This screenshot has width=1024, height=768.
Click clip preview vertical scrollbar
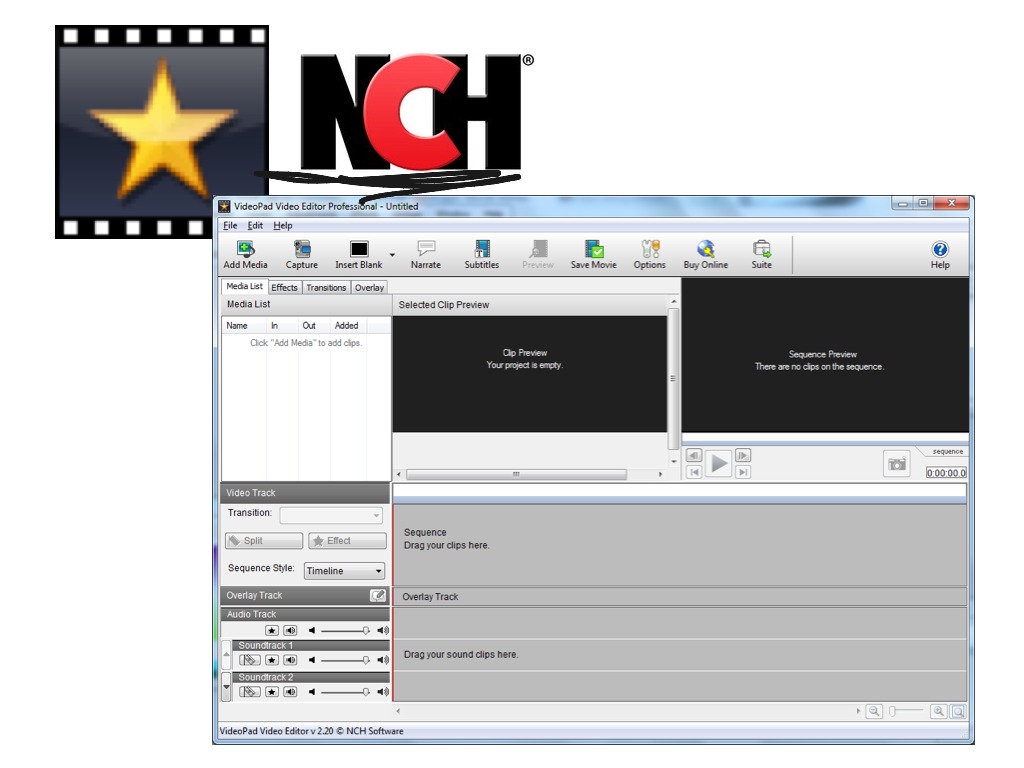click(673, 381)
